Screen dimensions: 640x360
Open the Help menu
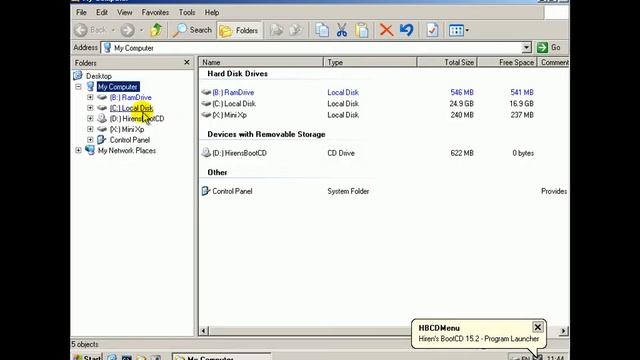pos(212,13)
